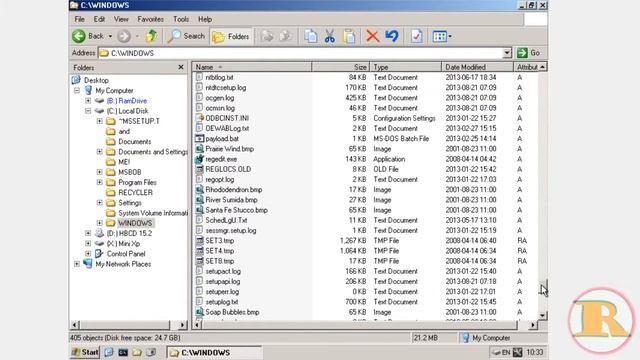Collapse the My Computer tree node
640x360 pixels.
(x=77, y=91)
